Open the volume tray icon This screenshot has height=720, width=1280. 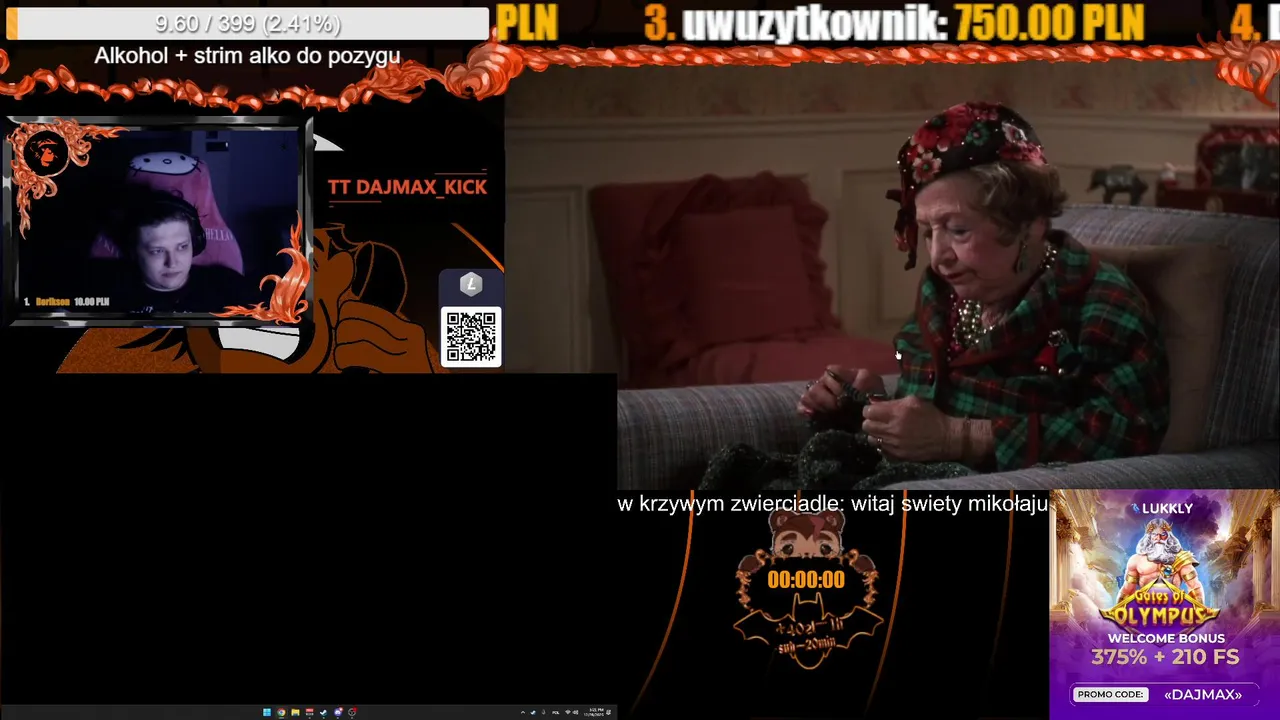pyautogui.click(x=575, y=712)
